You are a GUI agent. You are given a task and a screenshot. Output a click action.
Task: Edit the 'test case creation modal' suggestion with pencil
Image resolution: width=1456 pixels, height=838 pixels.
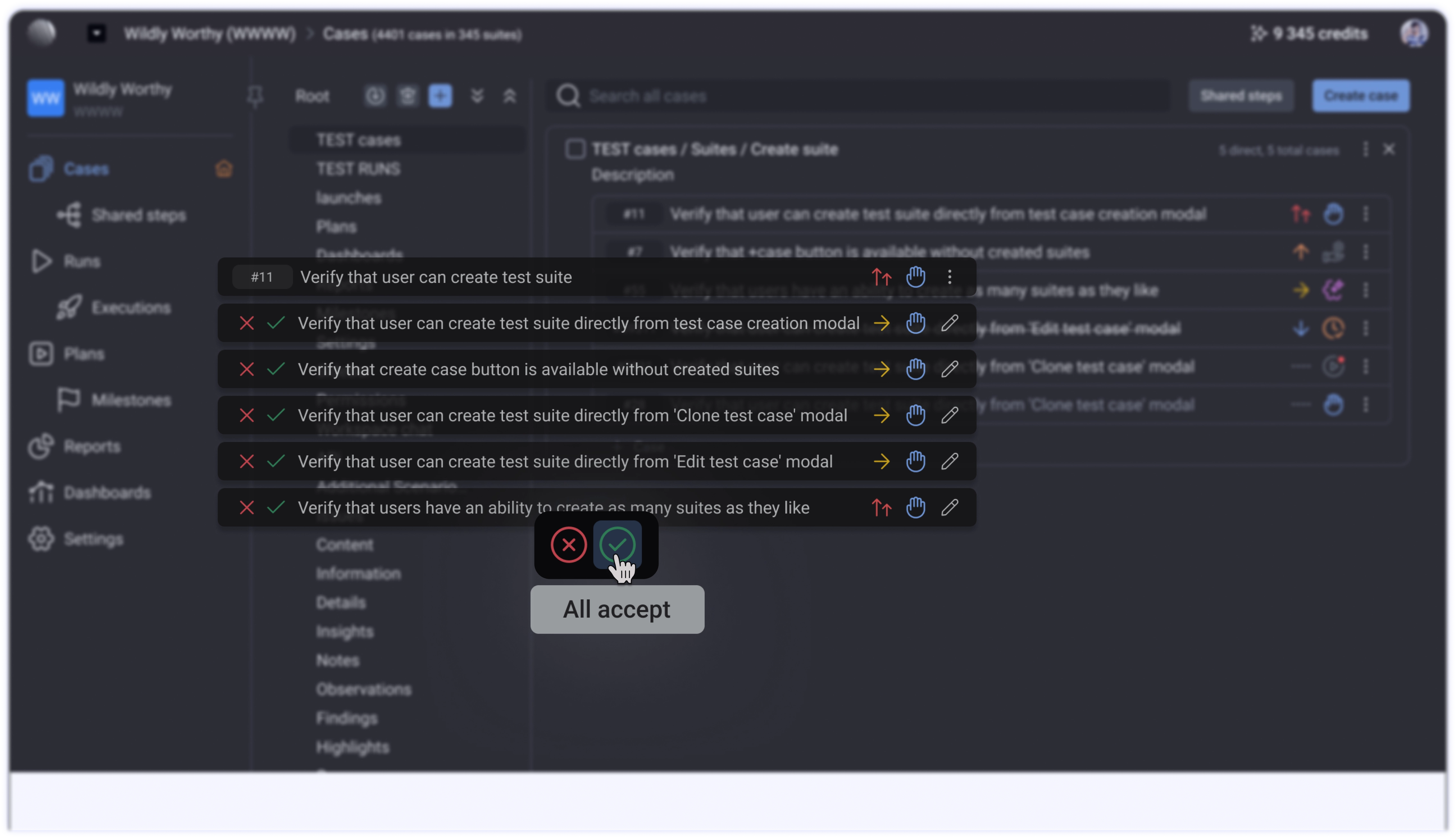pos(949,324)
